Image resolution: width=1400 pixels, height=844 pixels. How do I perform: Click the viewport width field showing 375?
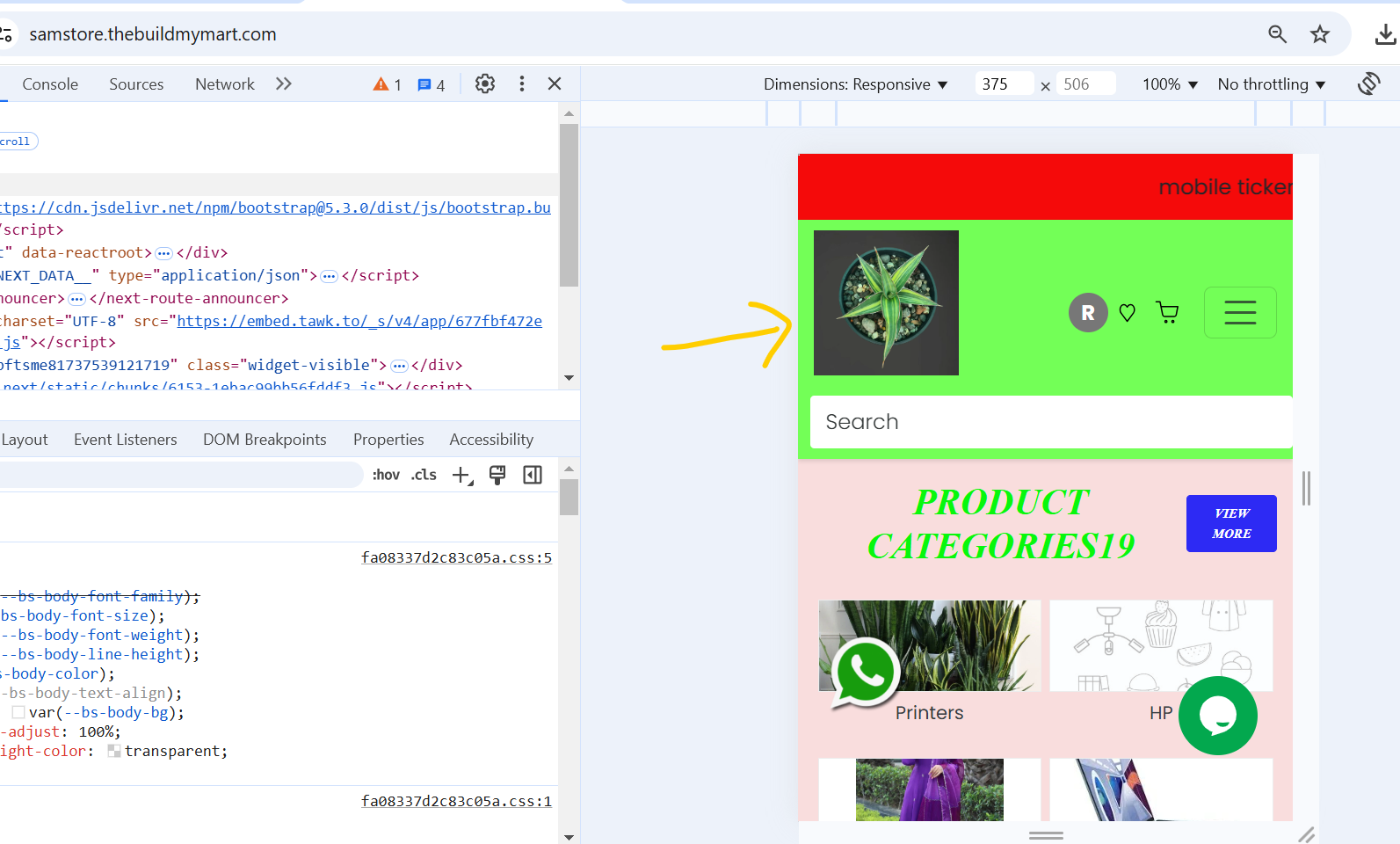coord(1004,84)
